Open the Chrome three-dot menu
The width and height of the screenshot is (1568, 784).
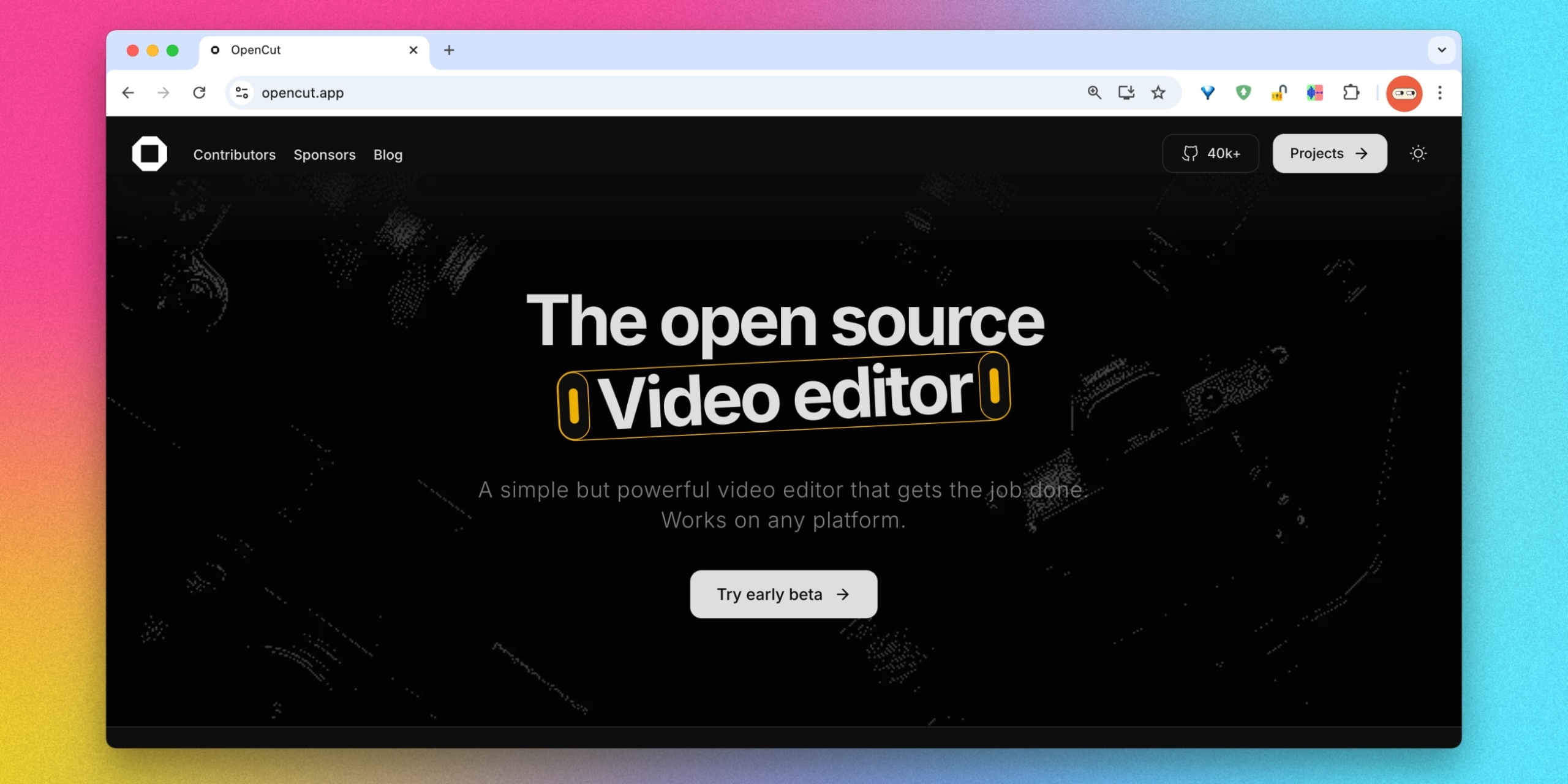click(x=1441, y=92)
